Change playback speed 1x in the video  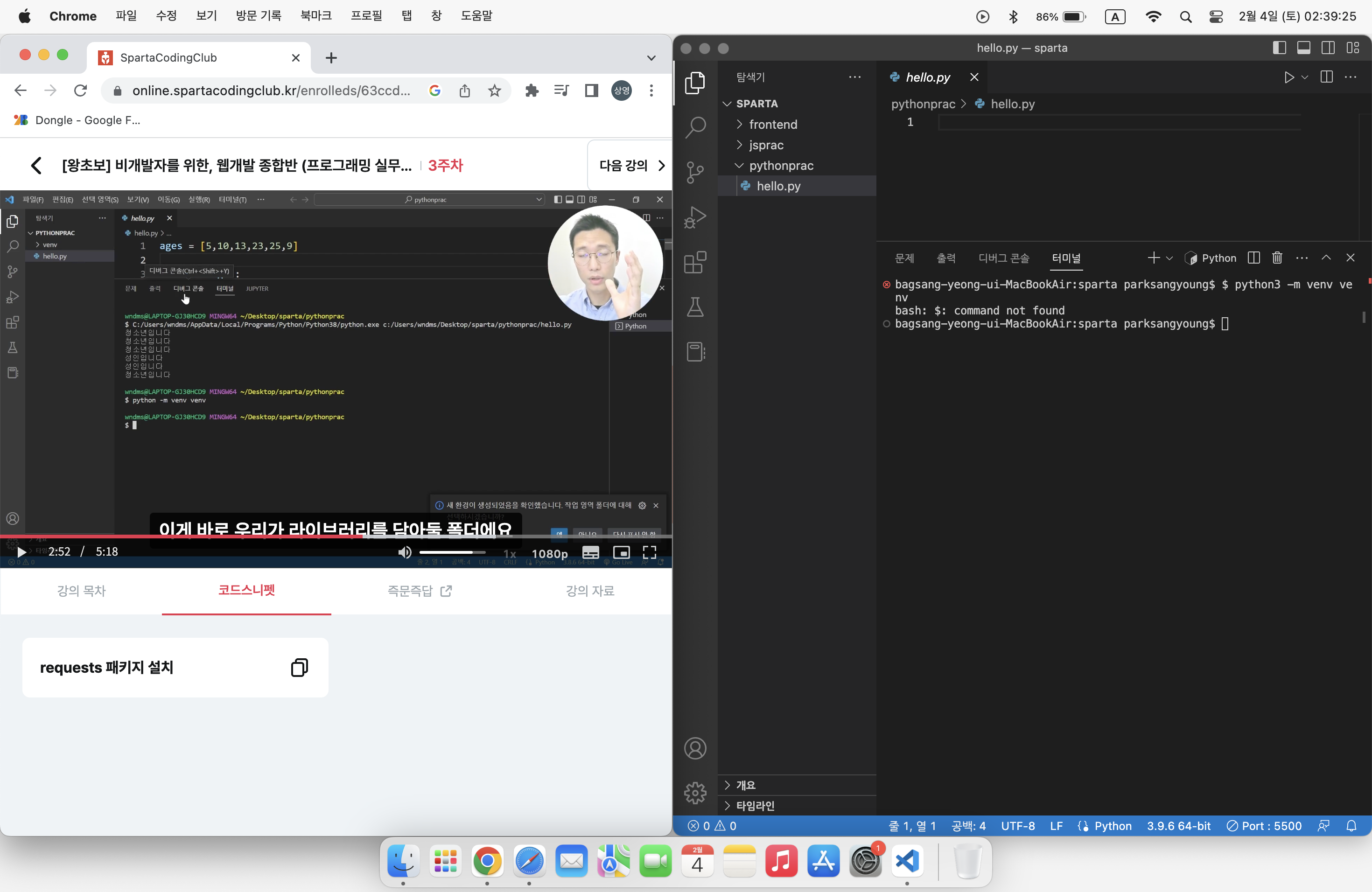click(510, 553)
